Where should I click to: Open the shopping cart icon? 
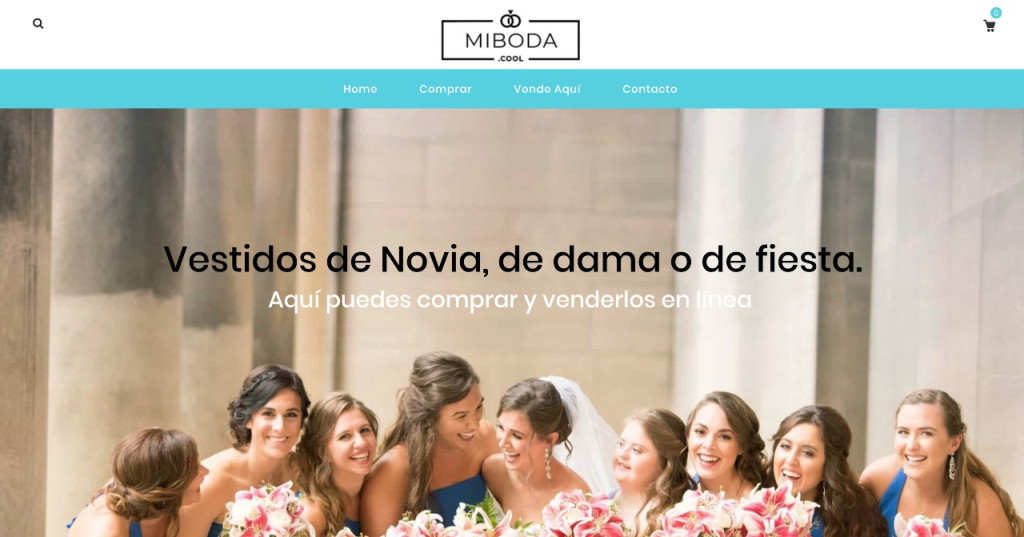989,26
